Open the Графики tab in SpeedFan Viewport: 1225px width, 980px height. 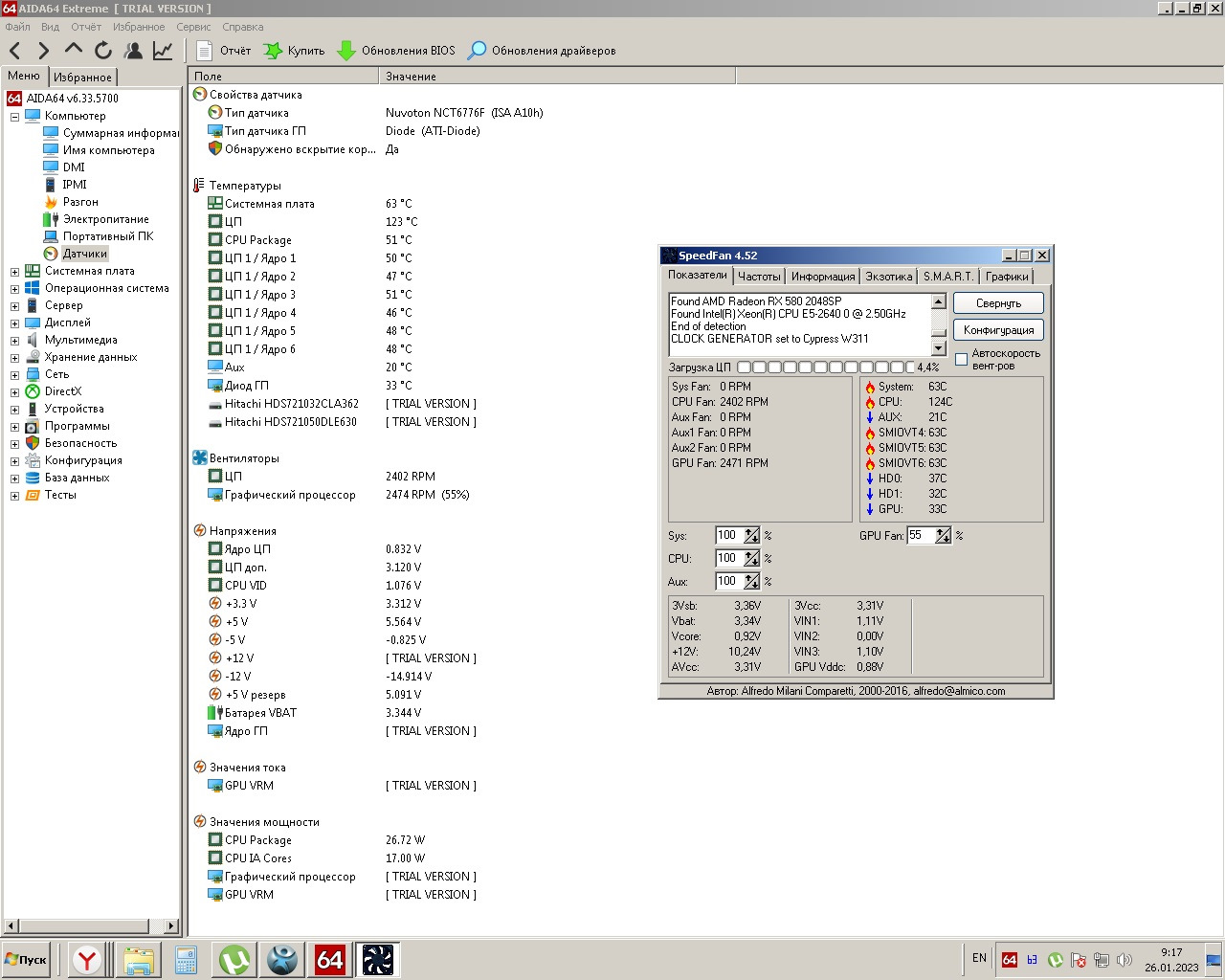(x=1007, y=277)
